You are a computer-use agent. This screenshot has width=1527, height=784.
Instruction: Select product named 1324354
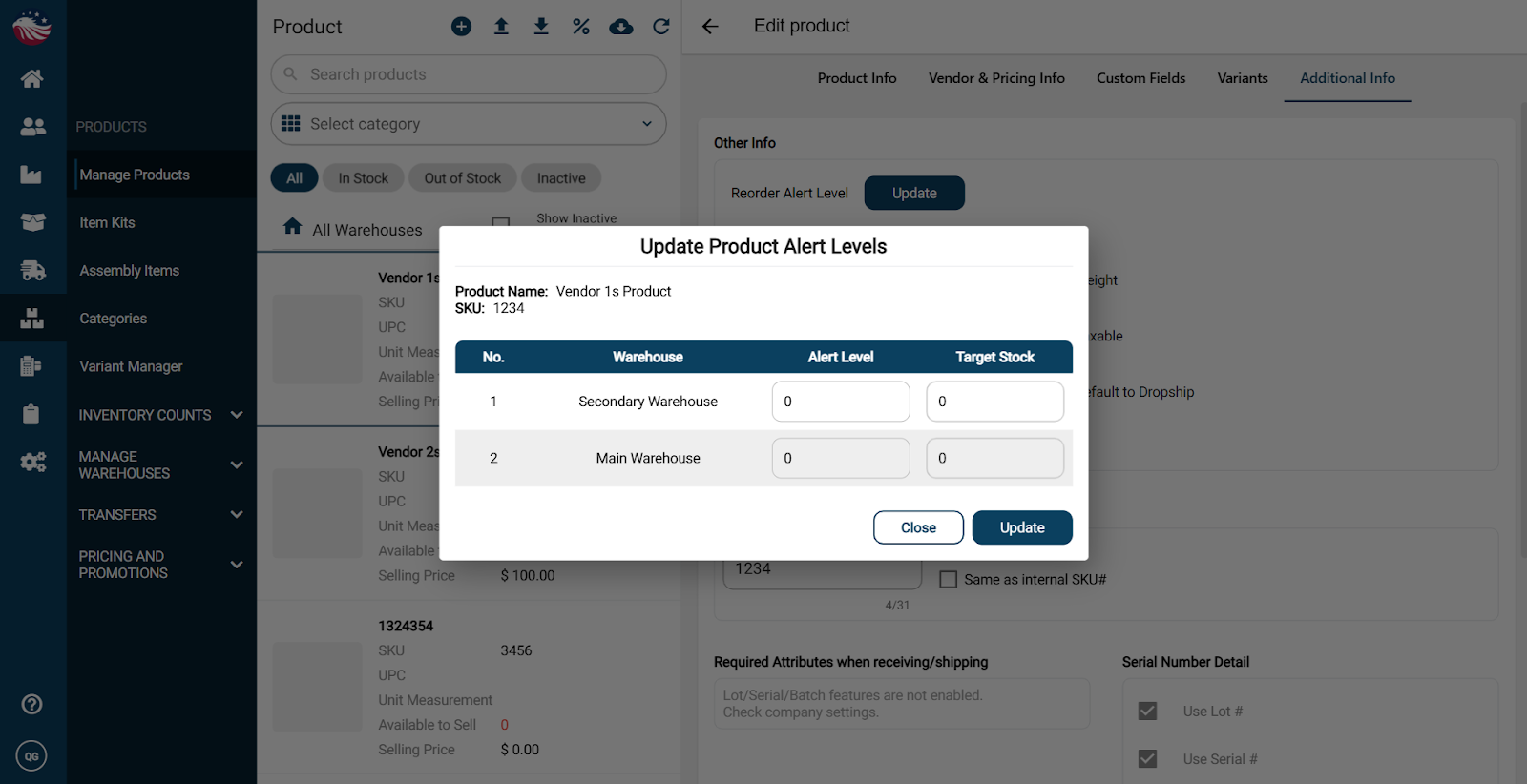tap(406, 626)
